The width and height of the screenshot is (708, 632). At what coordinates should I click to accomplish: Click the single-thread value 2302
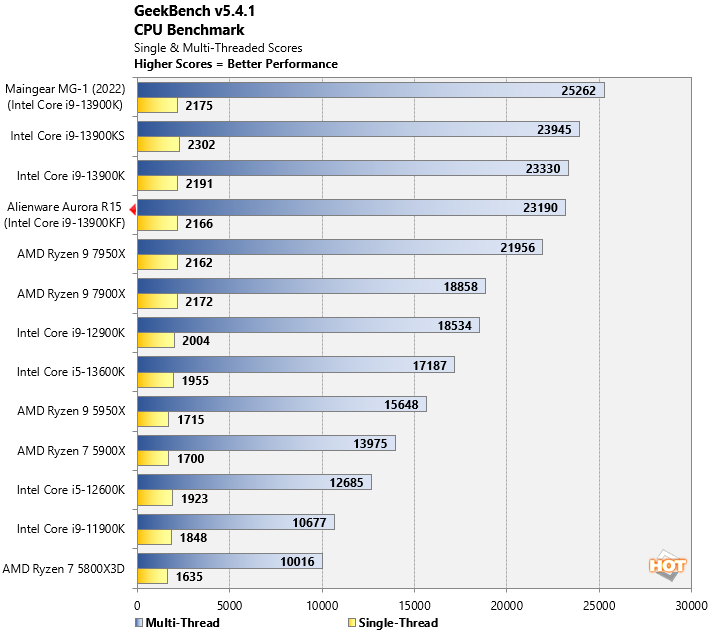point(201,144)
